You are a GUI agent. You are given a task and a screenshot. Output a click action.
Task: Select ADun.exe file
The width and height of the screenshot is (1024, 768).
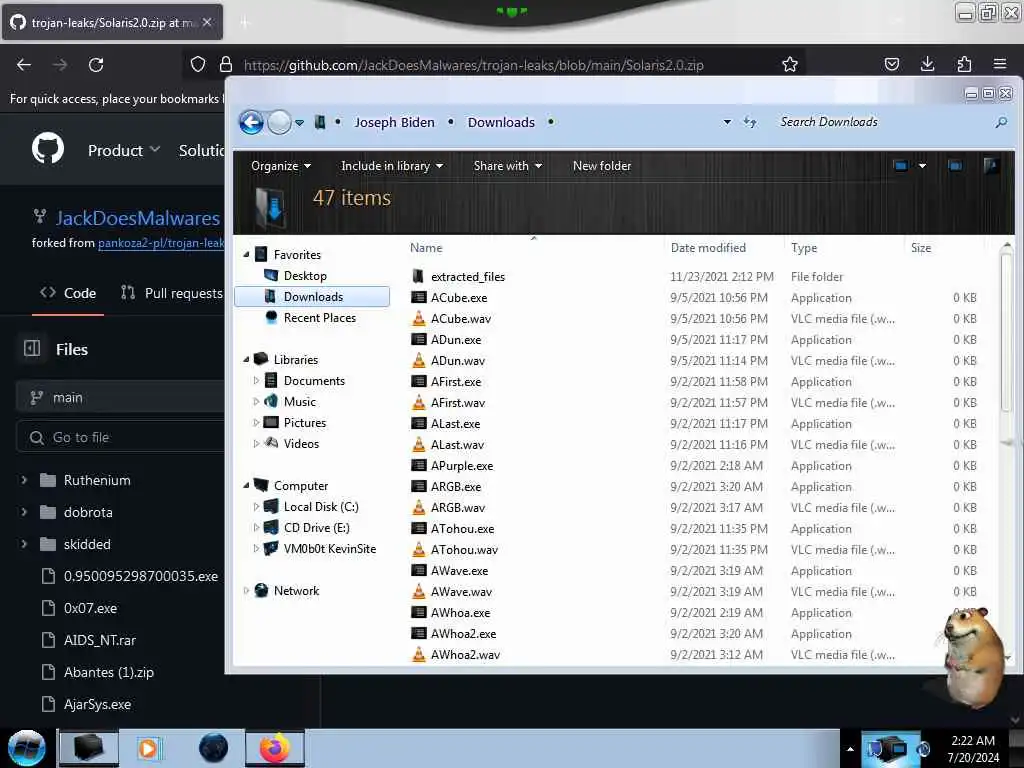[456, 340]
